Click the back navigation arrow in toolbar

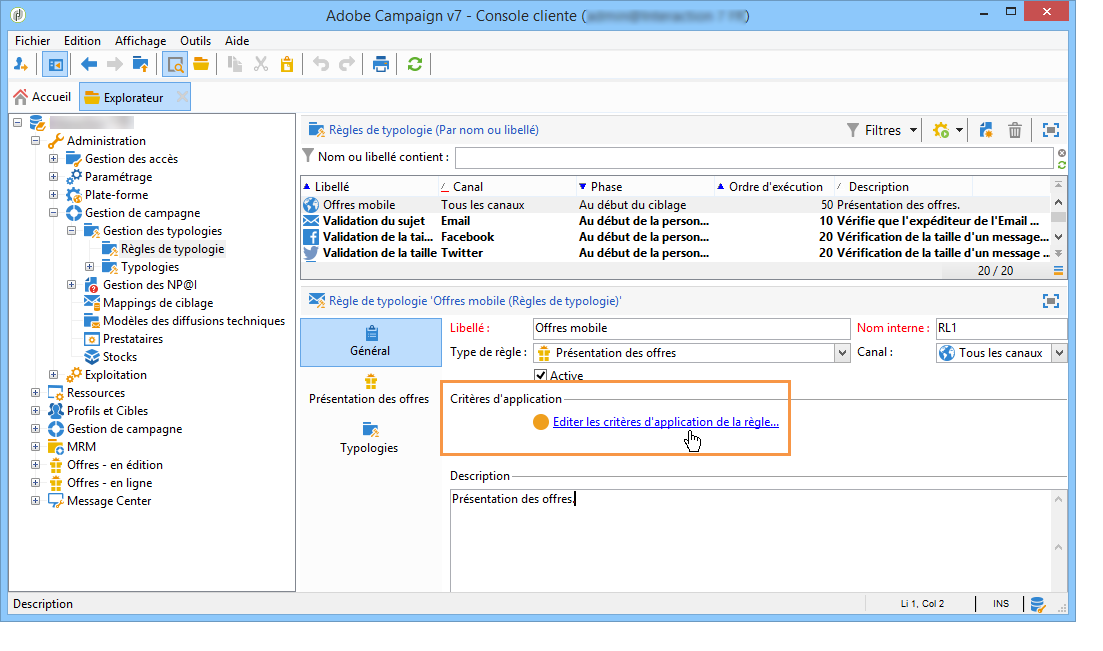click(89, 65)
